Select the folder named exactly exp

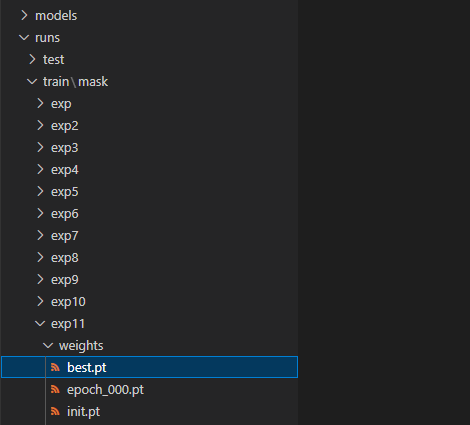pos(61,104)
